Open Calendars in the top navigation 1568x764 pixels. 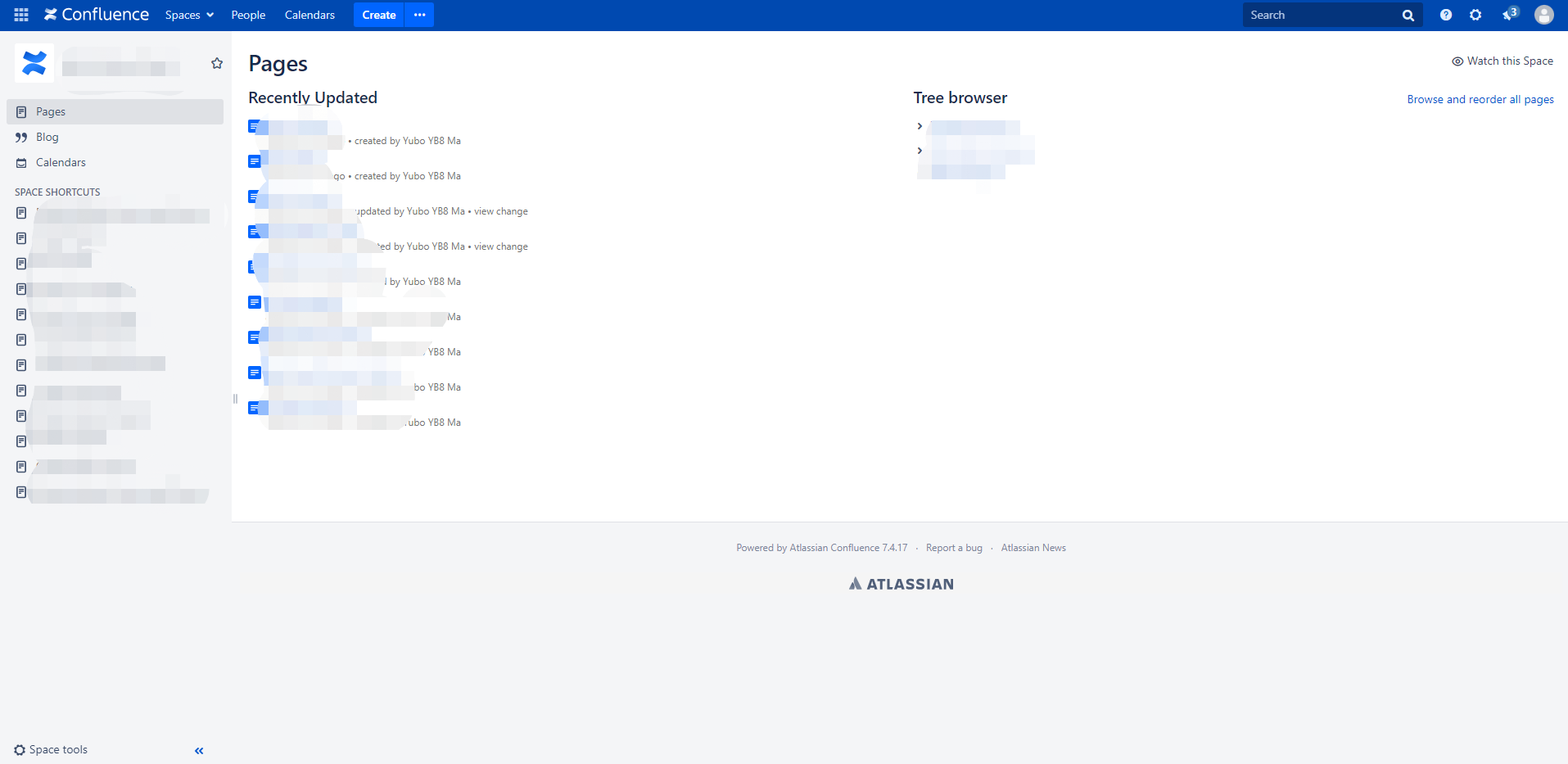tap(310, 15)
